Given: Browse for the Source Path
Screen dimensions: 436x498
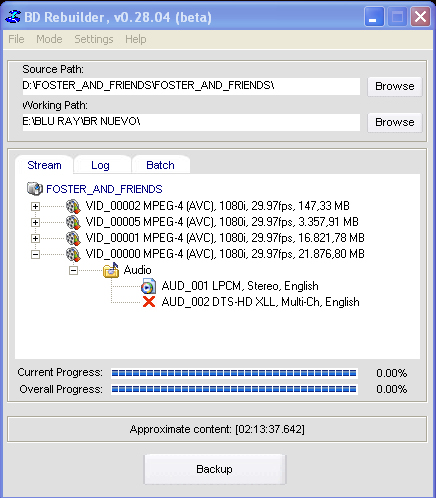Looking at the screenshot, I should pos(395,86).
